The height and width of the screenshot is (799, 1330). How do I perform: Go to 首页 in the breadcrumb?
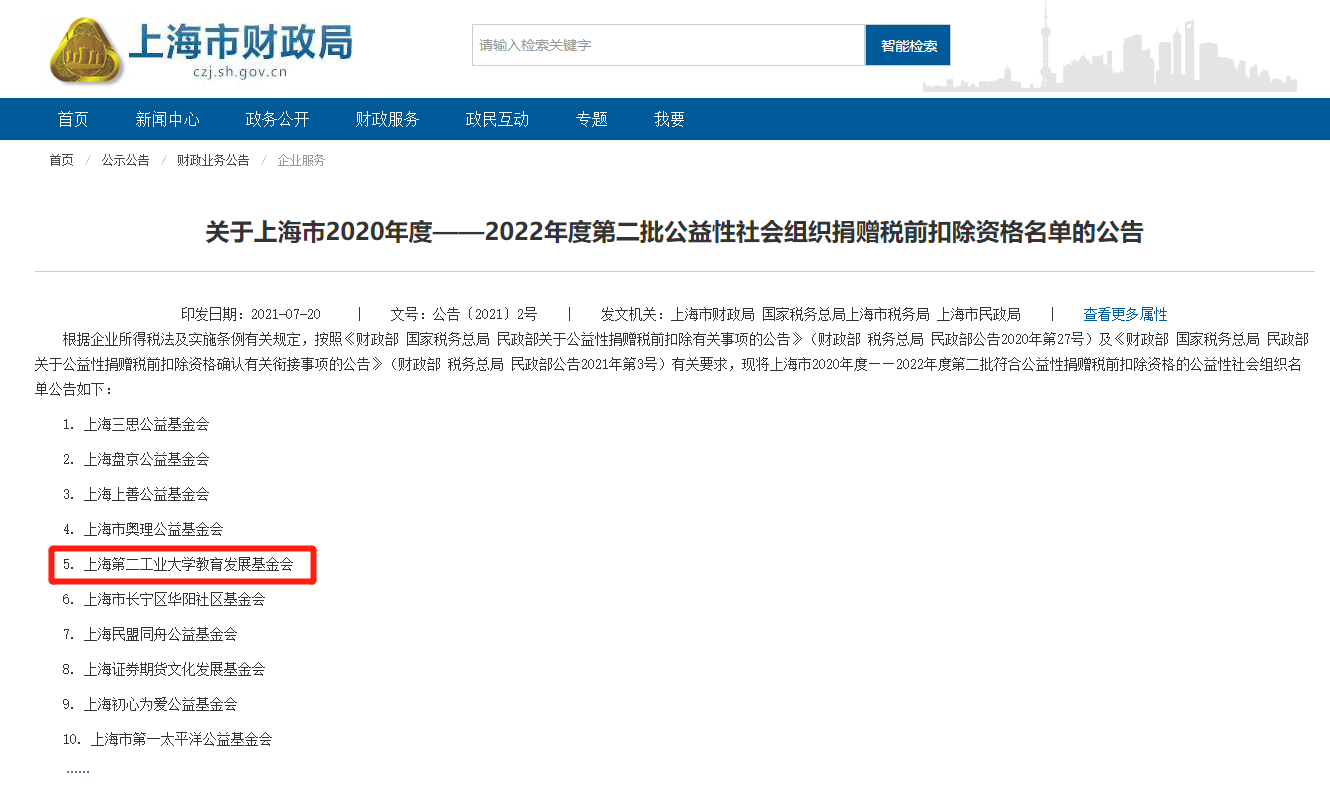click(x=62, y=160)
